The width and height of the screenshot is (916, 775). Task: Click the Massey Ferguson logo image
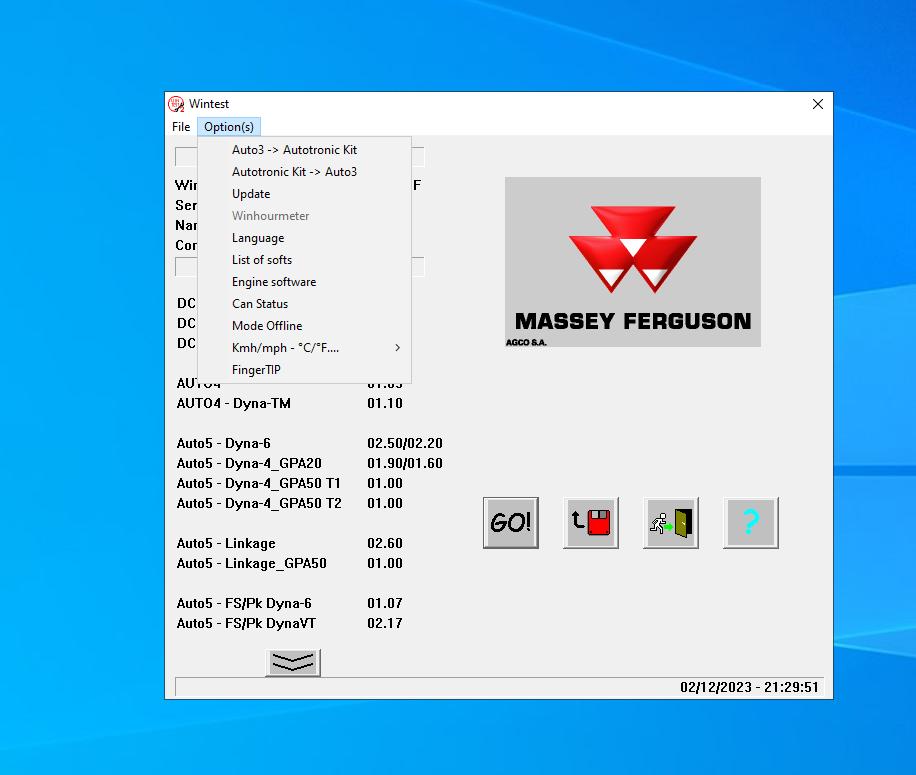tap(633, 262)
